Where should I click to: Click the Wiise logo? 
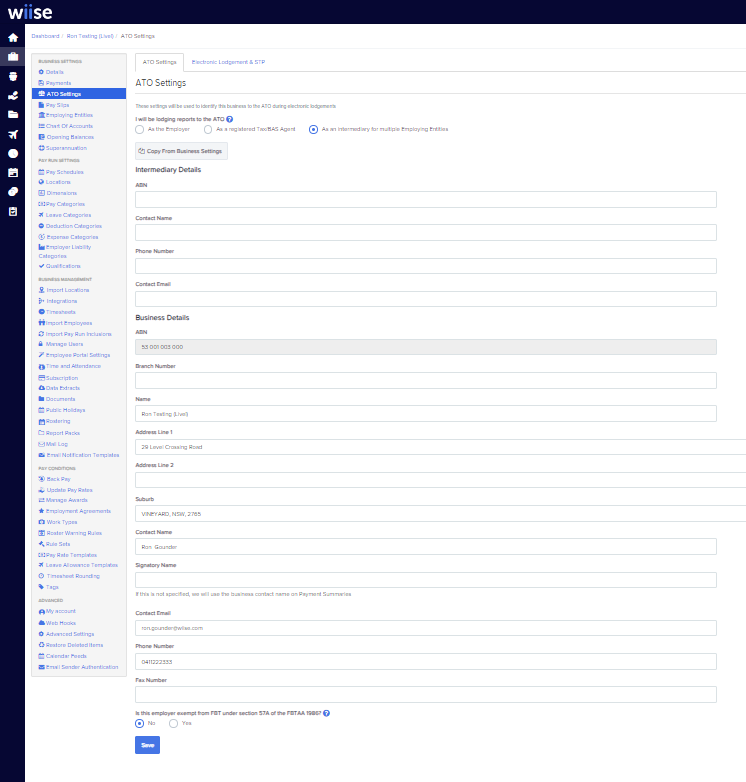pos(30,12)
